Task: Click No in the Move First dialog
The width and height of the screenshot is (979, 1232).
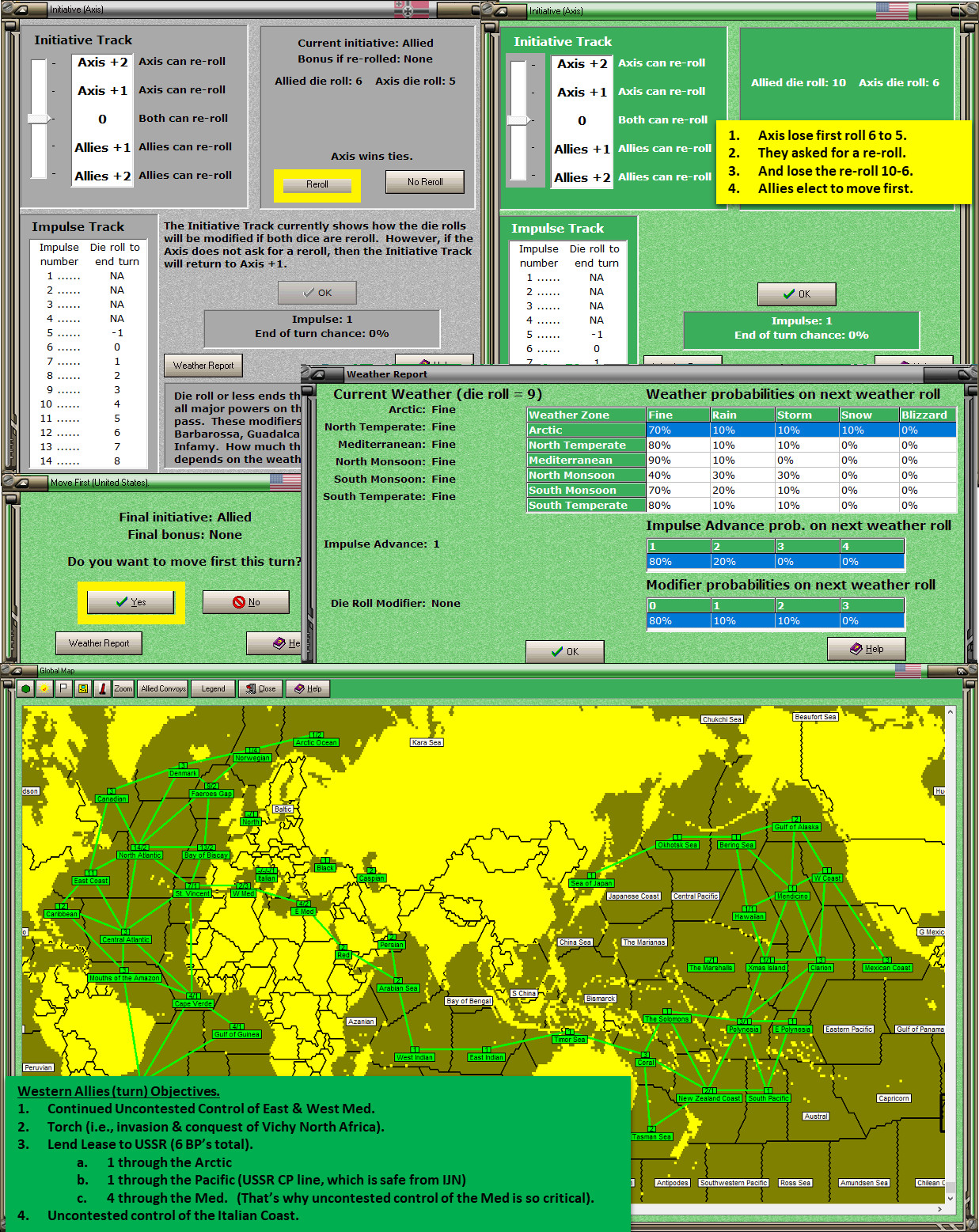Action: [x=246, y=602]
